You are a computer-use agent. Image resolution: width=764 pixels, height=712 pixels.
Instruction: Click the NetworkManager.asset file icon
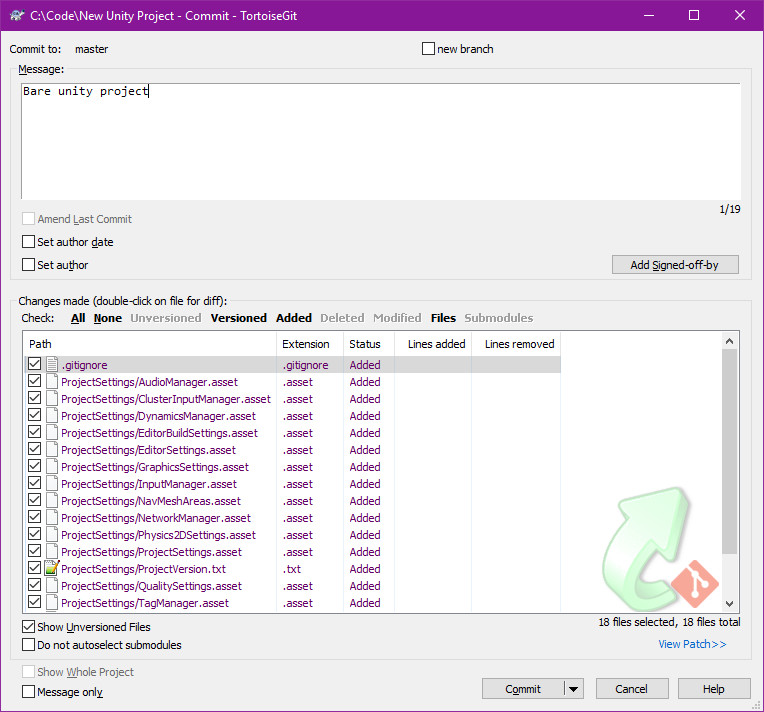52,518
